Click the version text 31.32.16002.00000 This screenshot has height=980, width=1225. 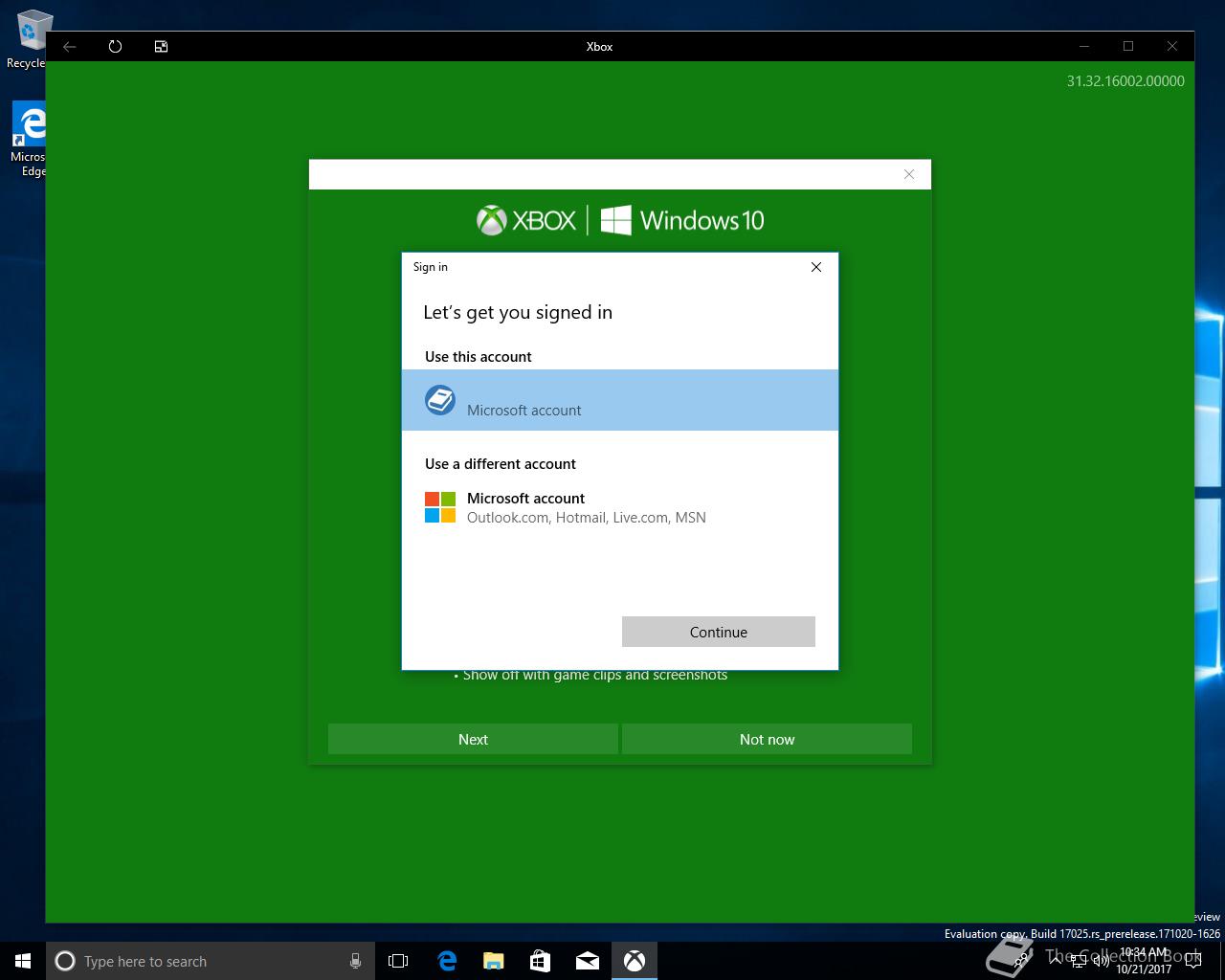click(x=1125, y=81)
